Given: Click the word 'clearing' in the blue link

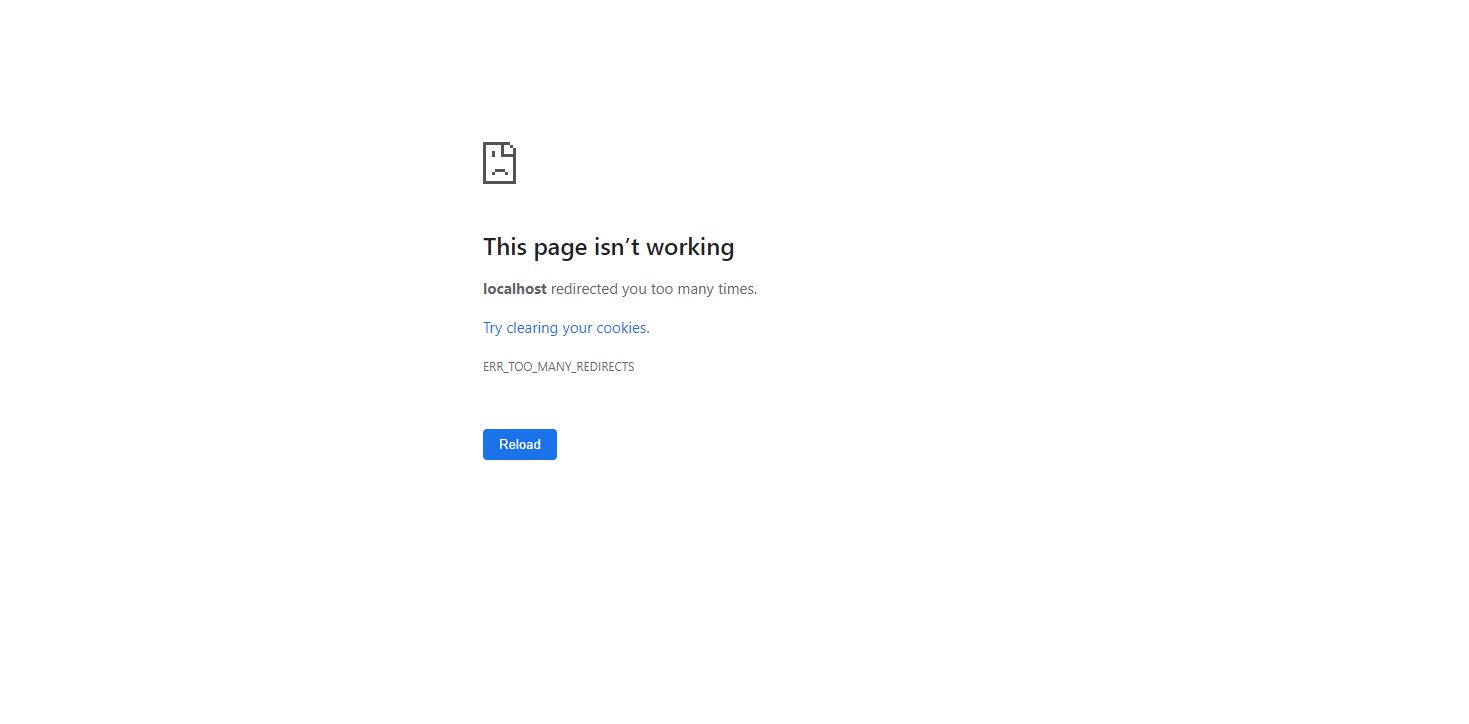Looking at the screenshot, I should click(533, 328).
